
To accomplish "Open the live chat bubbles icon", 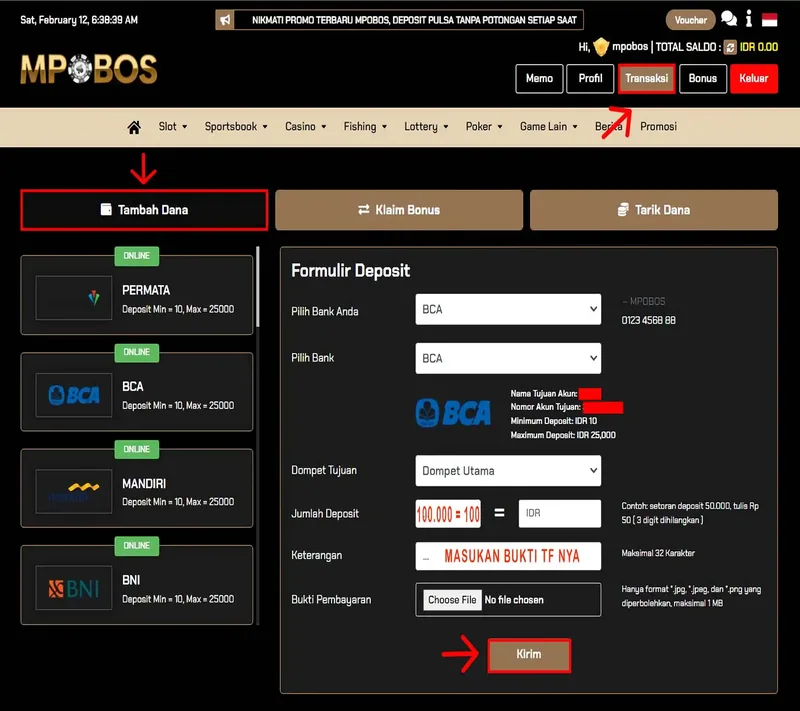I will [729, 19].
